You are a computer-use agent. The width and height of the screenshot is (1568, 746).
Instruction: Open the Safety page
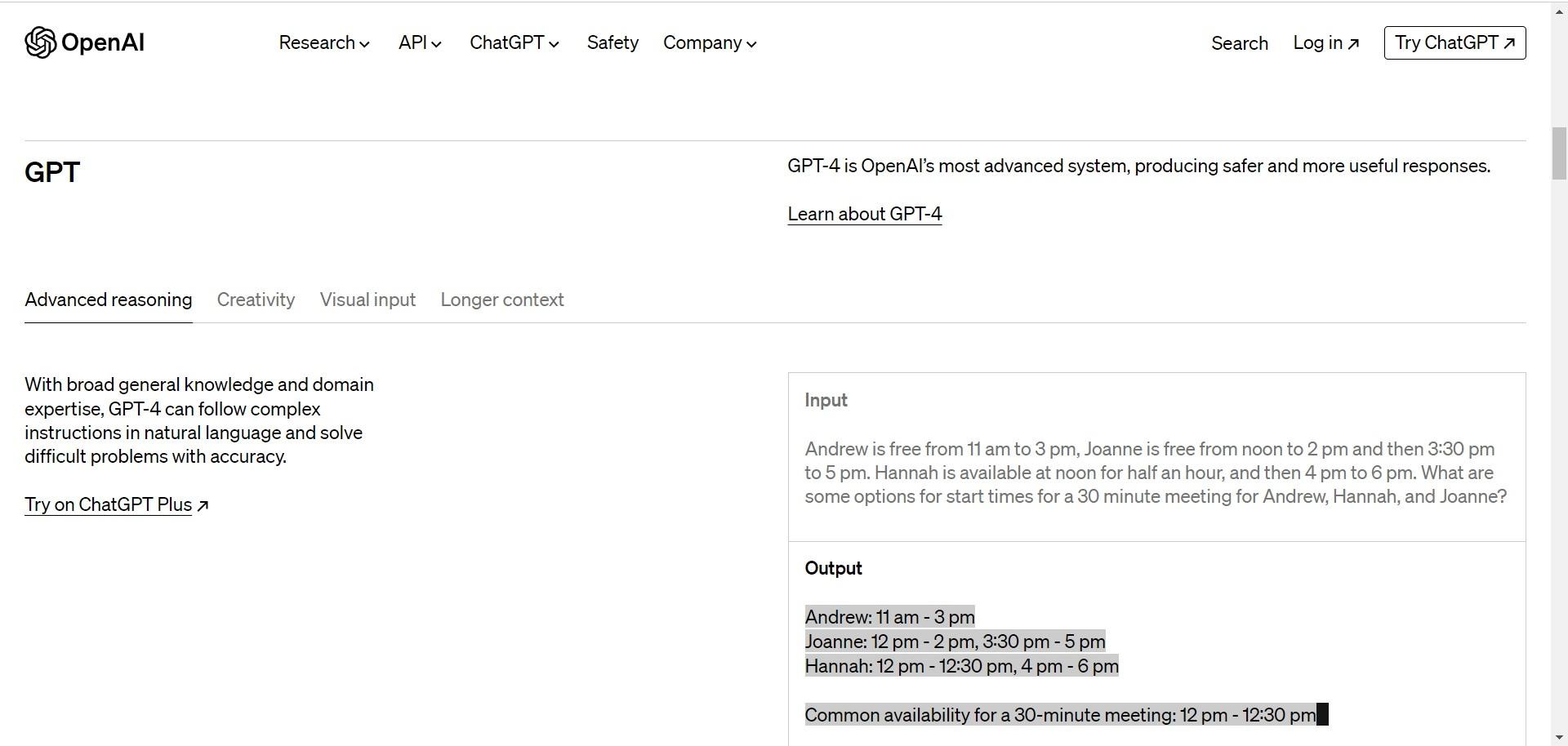tap(612, 42)
